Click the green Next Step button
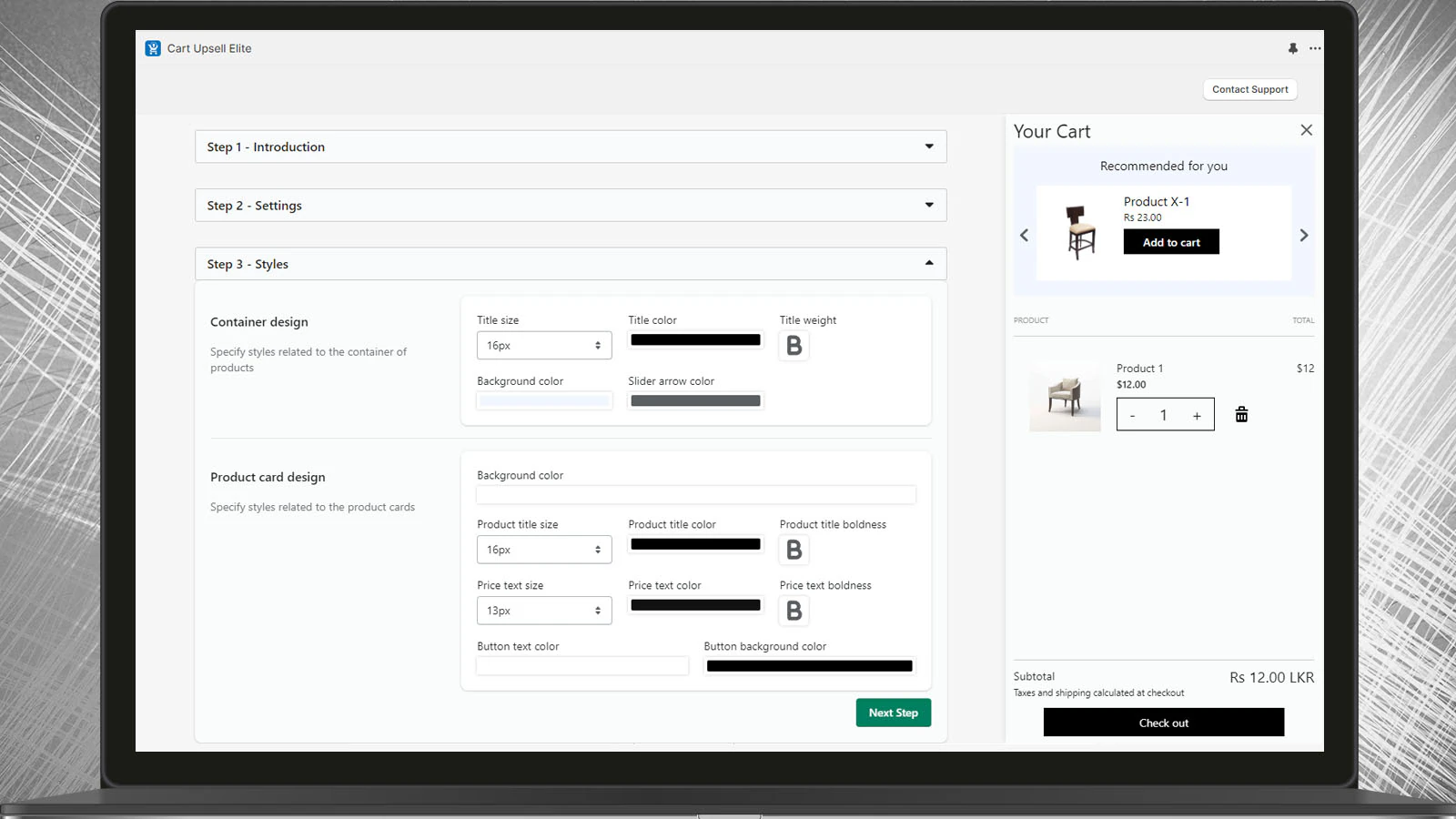 tap(893, 713)
